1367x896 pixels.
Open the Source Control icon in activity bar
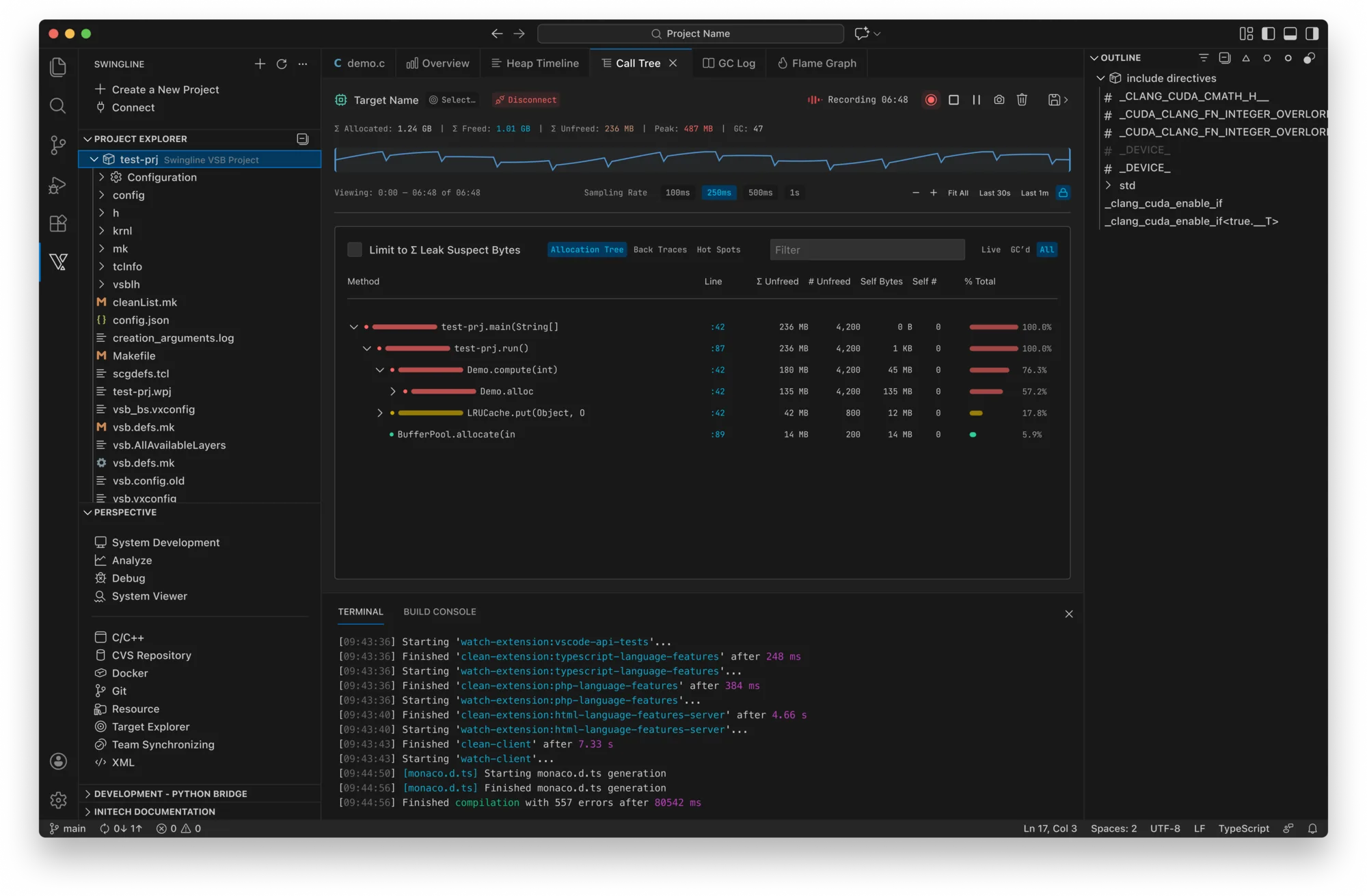[x=58, y=145]
